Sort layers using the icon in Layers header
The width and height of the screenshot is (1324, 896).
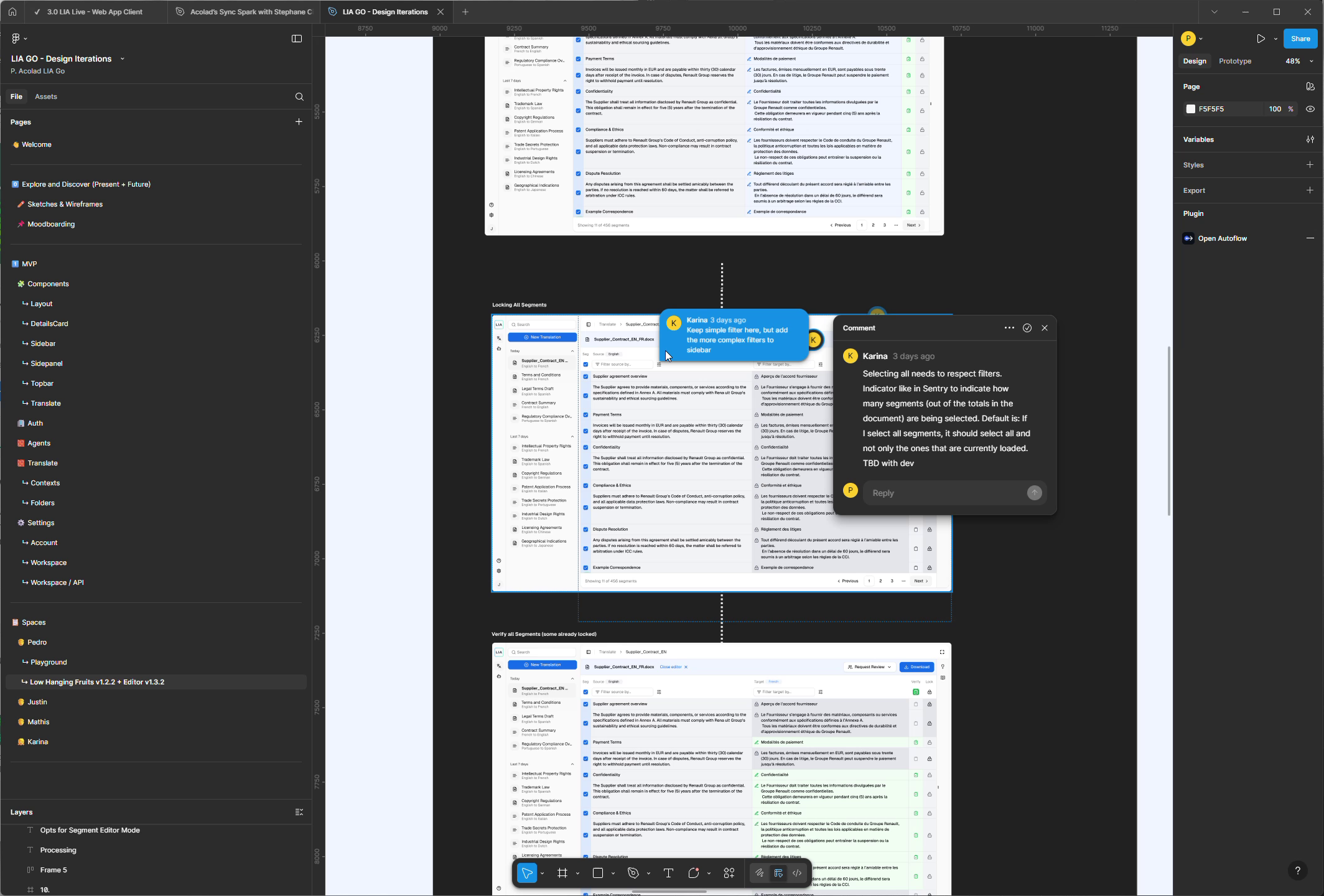(x=299, y=811)
